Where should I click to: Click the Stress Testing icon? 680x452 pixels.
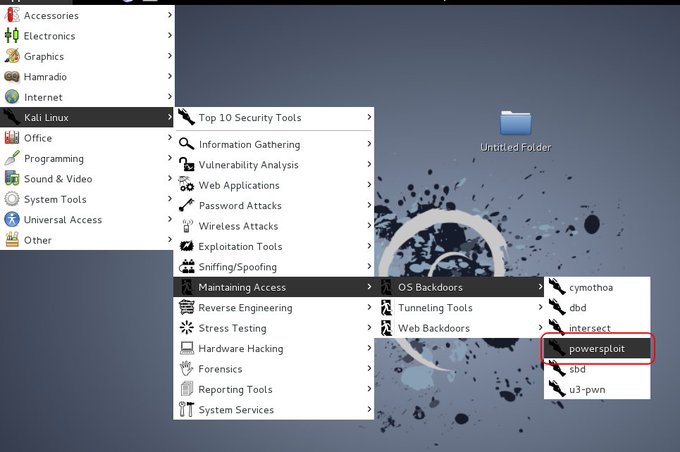(x=186, y=328)
